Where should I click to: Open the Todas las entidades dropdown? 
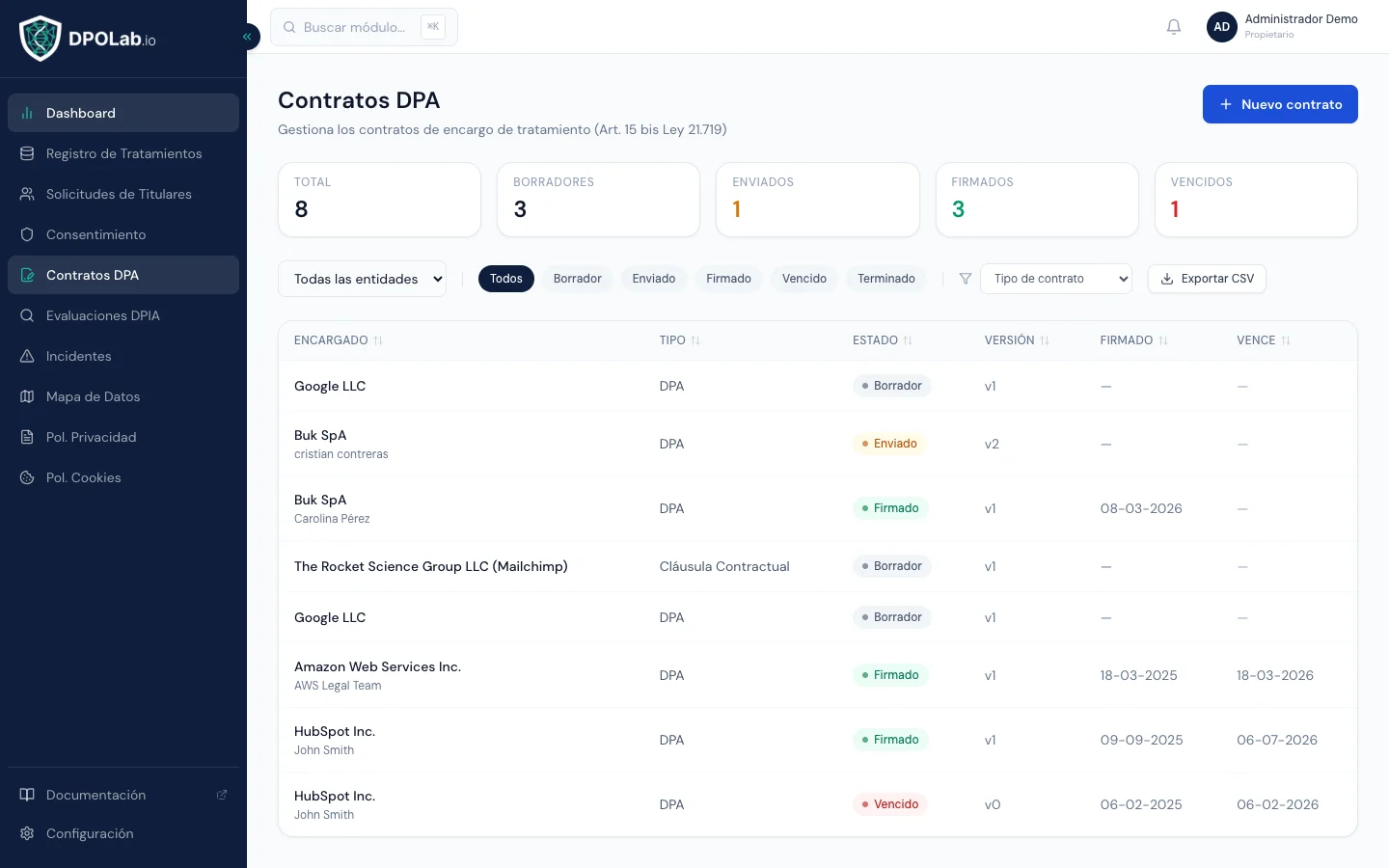[x=362, y=279]
